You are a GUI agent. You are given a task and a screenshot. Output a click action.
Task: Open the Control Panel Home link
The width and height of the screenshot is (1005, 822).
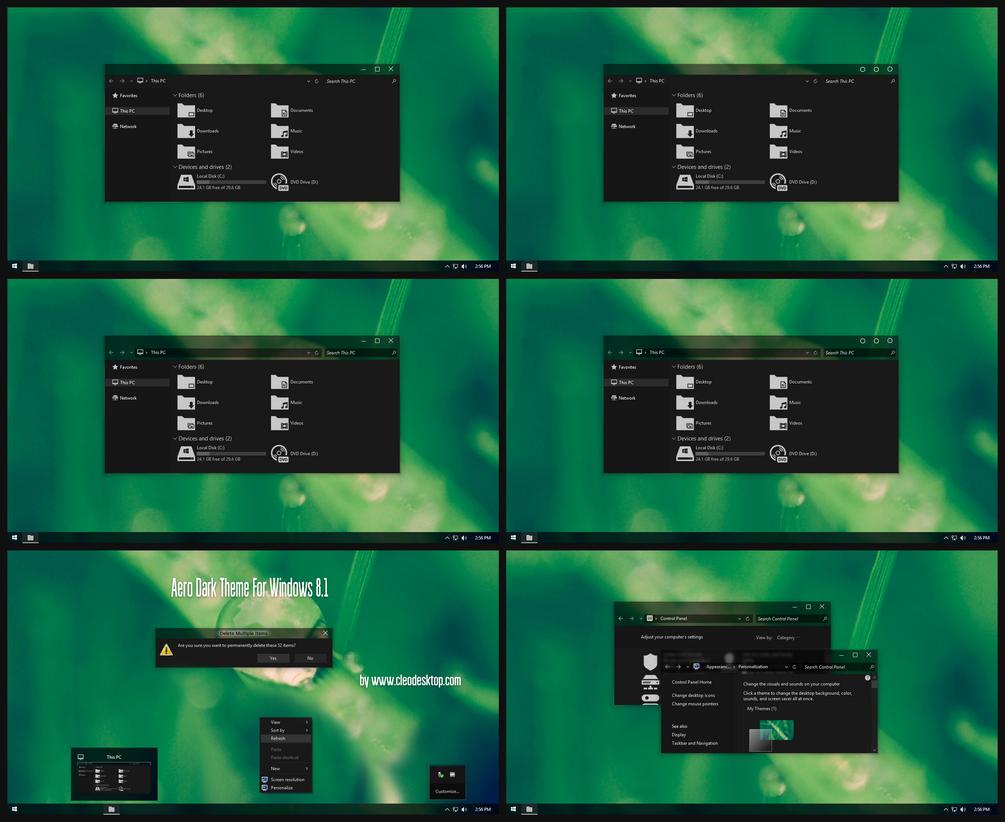692,682
